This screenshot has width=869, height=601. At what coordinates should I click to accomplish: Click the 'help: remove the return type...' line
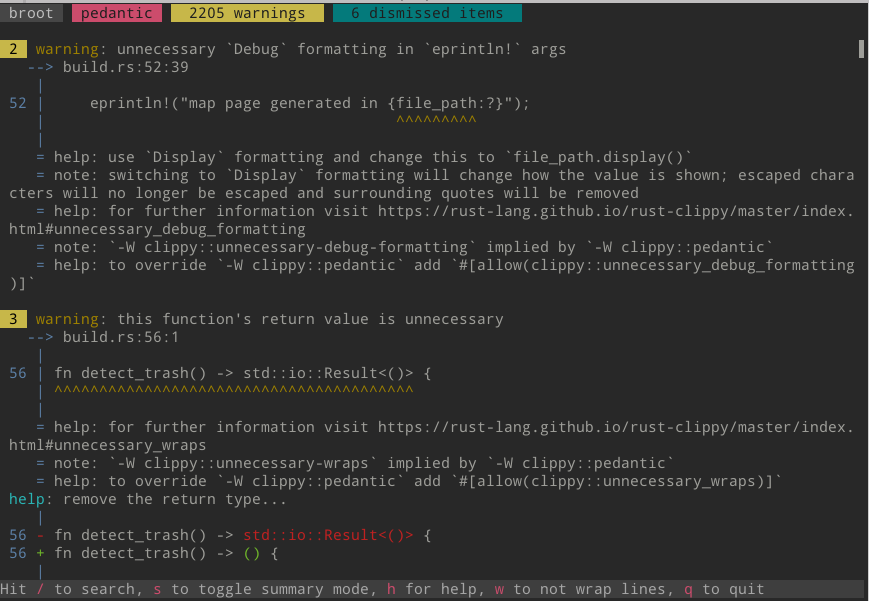point(148,499)
